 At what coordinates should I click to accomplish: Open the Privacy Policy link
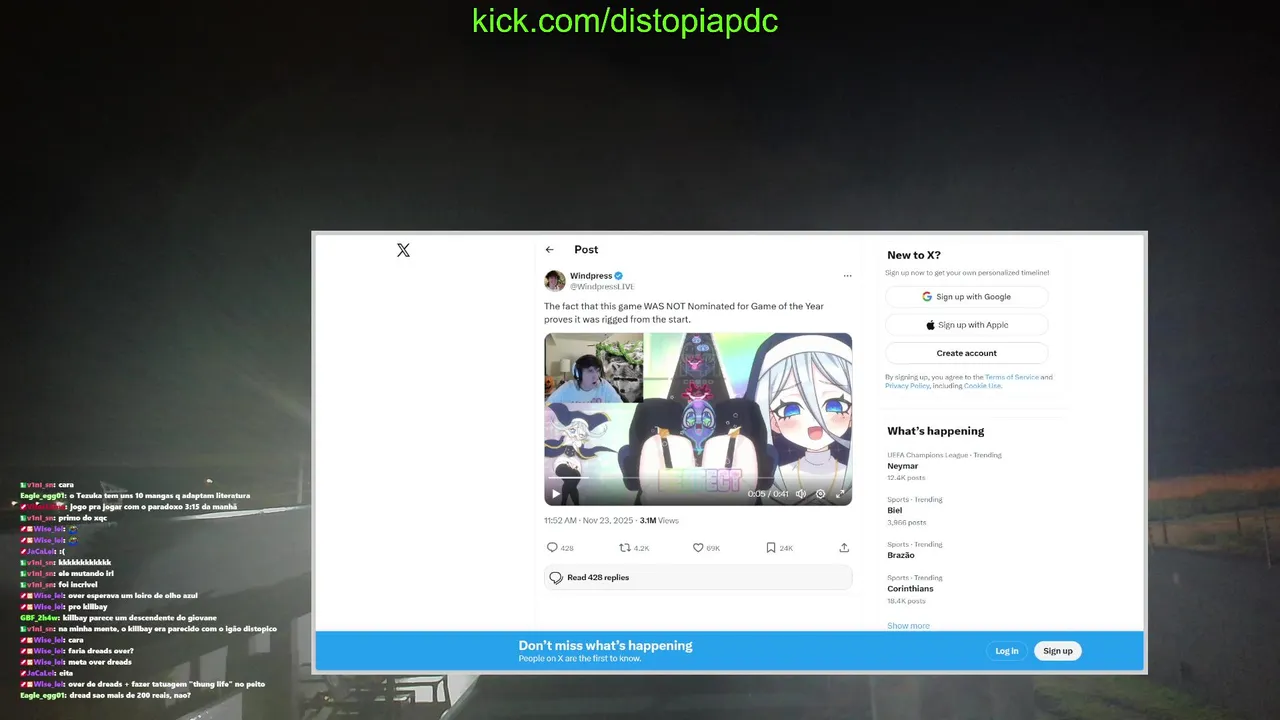[907, 386]
